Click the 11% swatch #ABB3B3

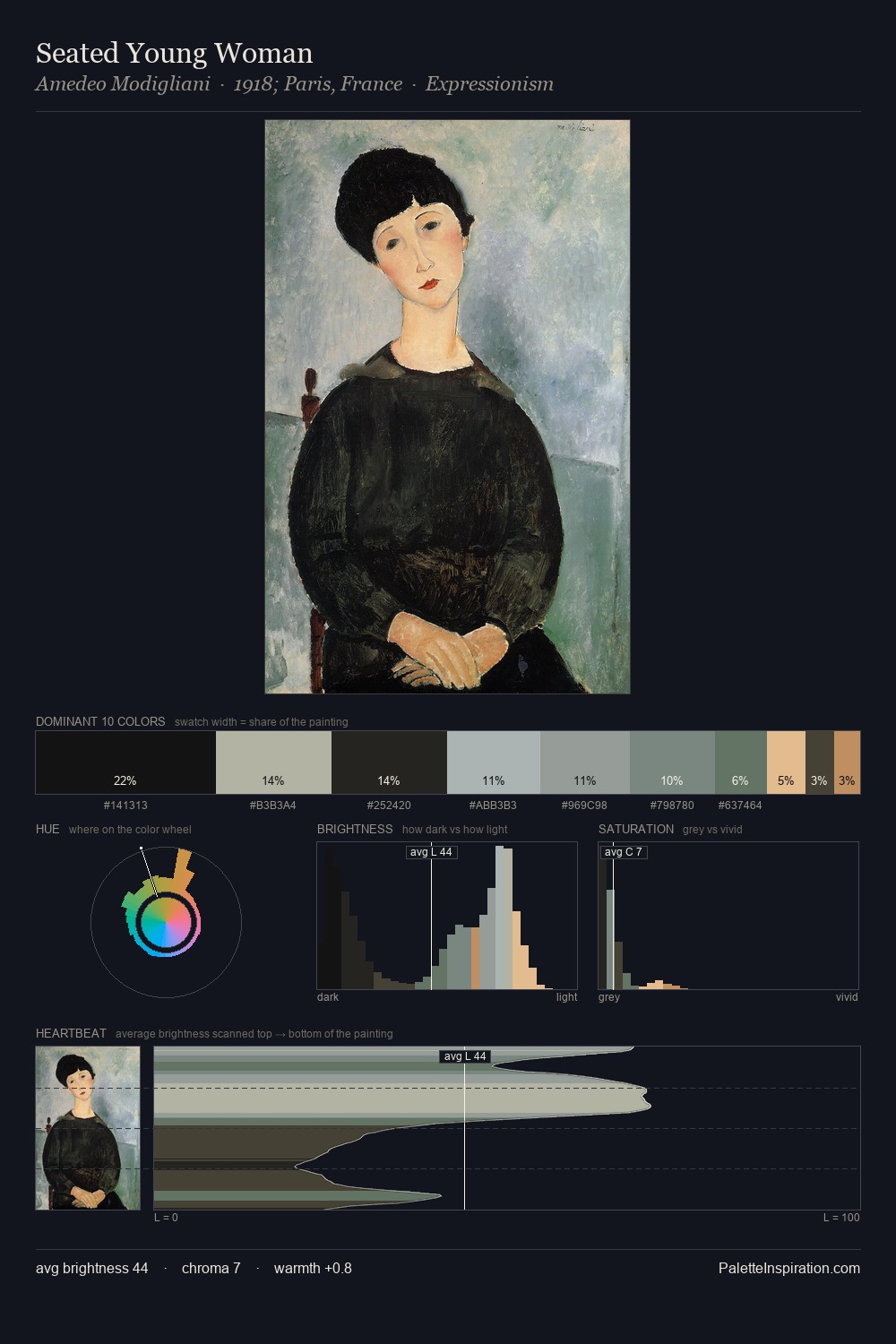(x=494, y=762)
